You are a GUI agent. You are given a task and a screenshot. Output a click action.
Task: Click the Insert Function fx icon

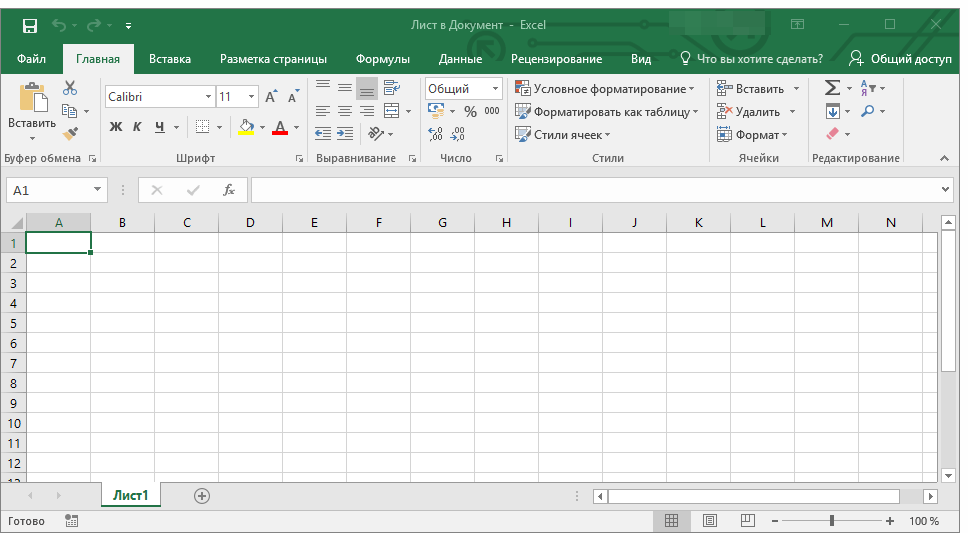tap(229, 190)
